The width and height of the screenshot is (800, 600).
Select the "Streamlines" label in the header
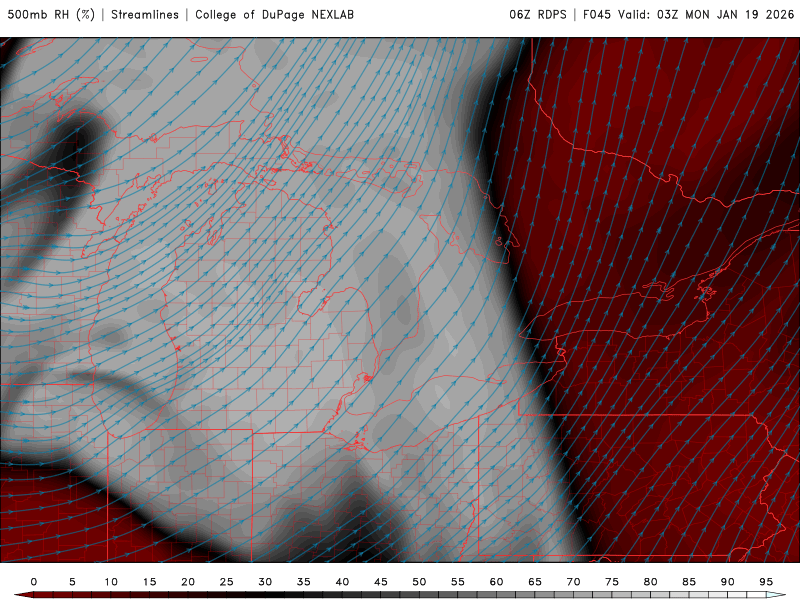[145, 14]
